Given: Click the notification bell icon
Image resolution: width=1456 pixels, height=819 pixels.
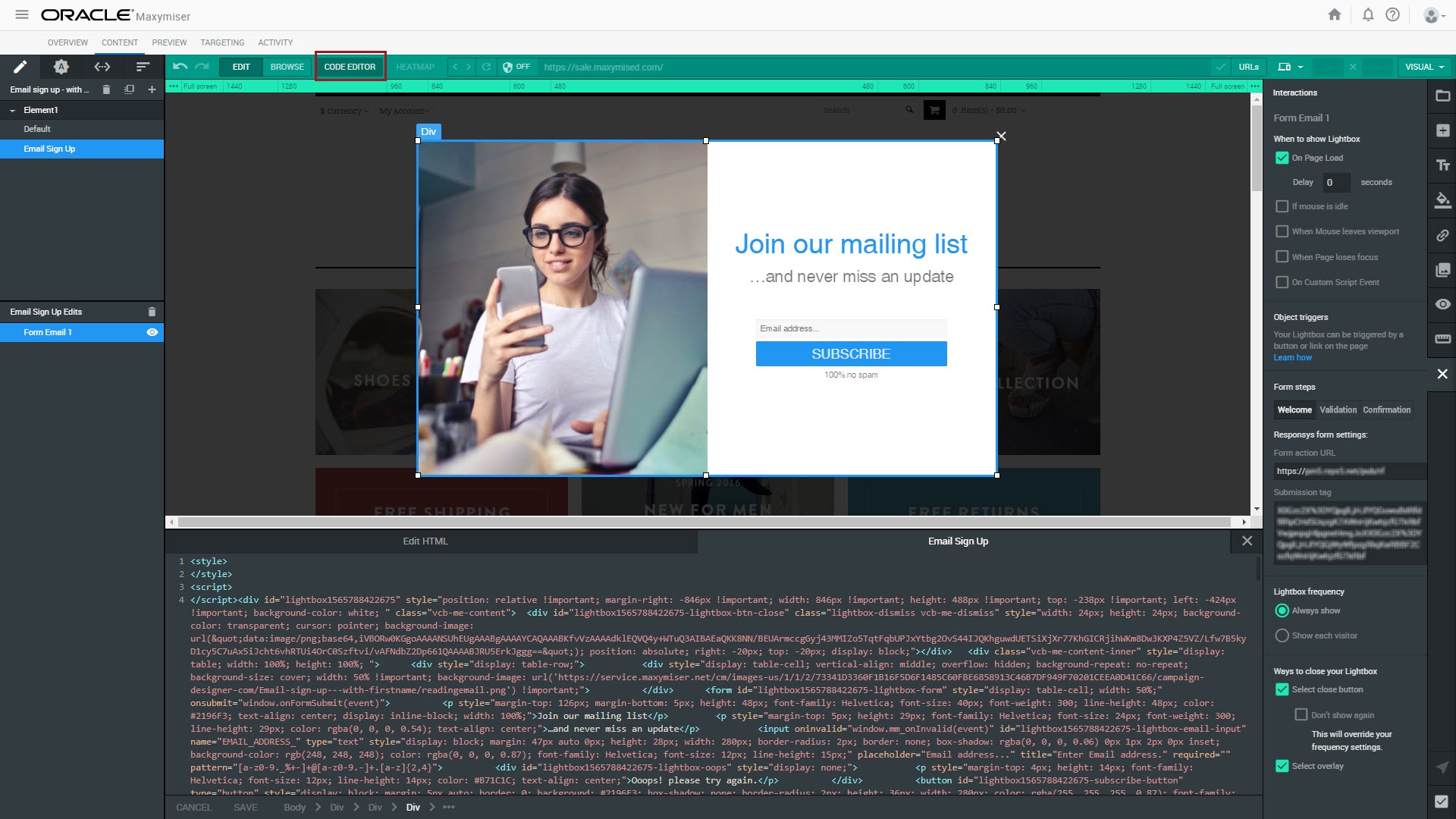Looking at the screenshot, I should (1368, 15).
